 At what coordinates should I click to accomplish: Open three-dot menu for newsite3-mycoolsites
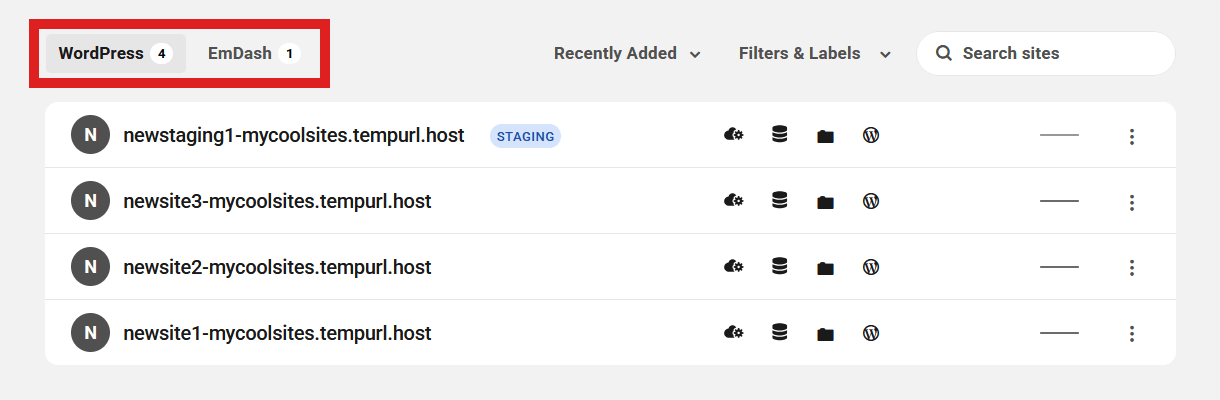pyautogui.click(x=1132, y=202)
